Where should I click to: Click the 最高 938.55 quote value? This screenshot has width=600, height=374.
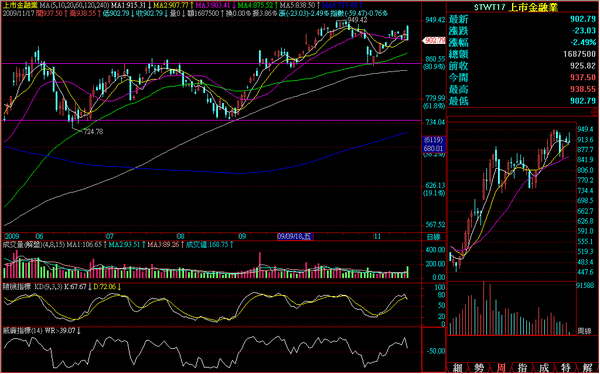pos(583,90)
